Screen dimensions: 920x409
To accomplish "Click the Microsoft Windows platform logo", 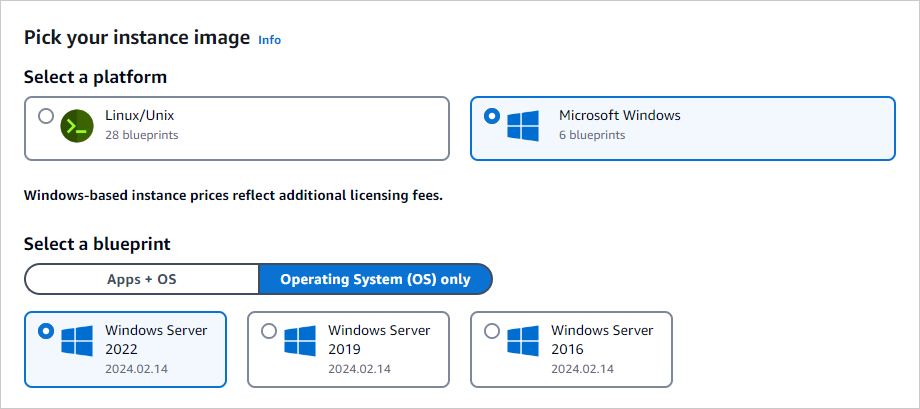I will click(523, 126).
